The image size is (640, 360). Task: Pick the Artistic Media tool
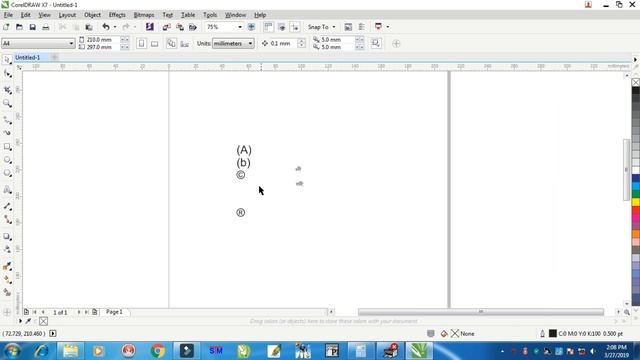coord(7,133)
